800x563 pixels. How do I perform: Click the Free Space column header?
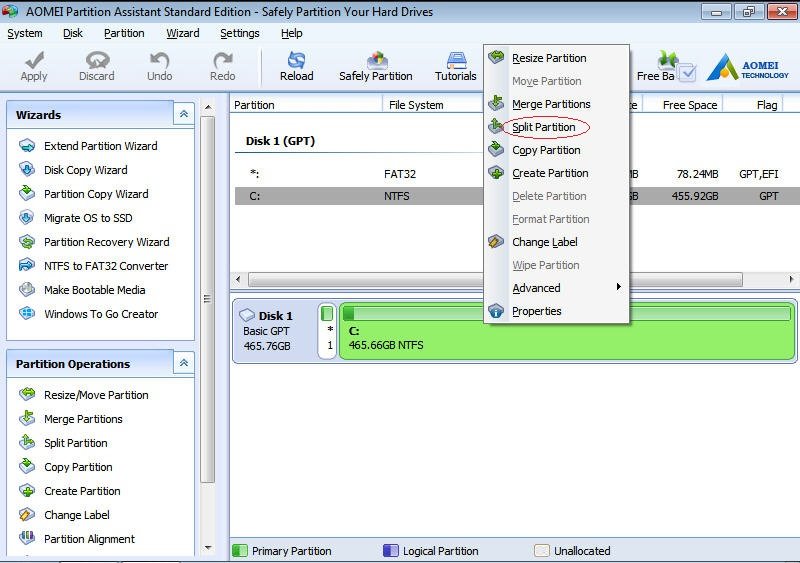[683, 105]
